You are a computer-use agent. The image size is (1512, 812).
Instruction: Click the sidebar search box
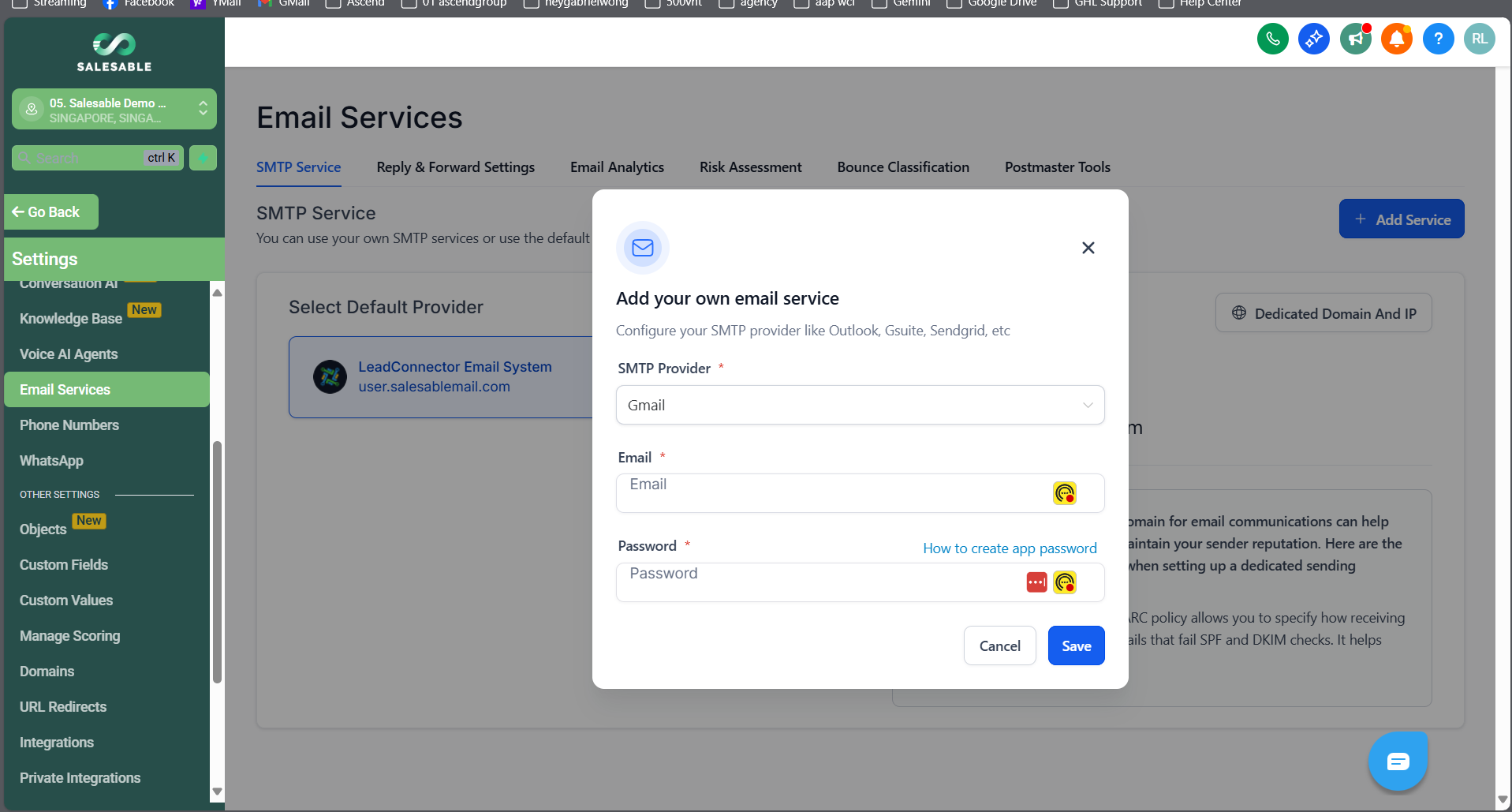(98, 158)
